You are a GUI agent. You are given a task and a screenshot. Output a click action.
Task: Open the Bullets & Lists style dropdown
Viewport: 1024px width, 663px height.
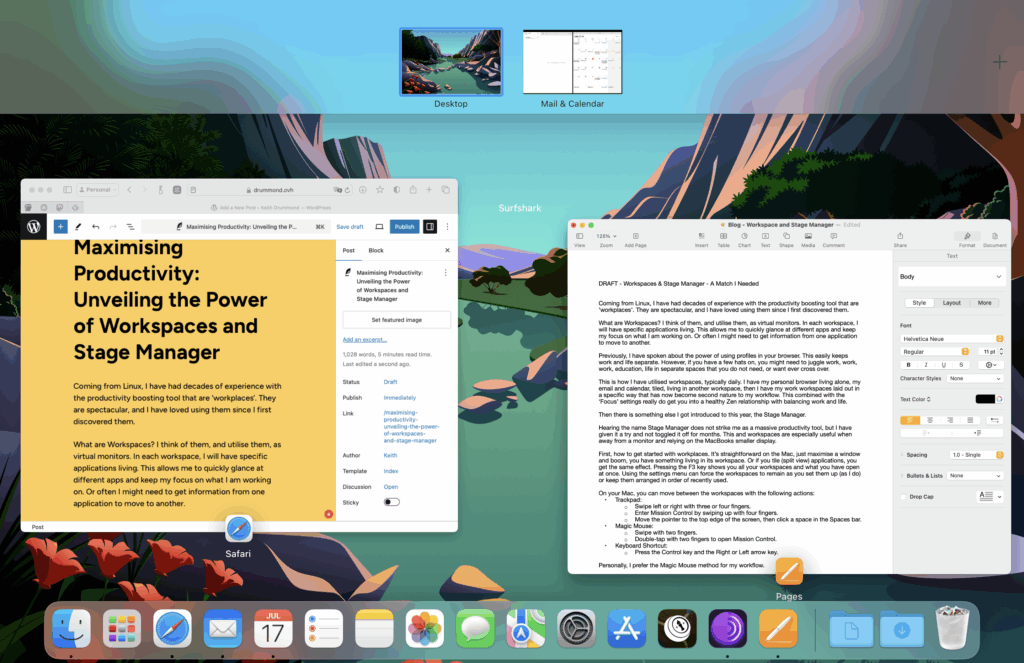pyautogui.click(x=975, y=476)
